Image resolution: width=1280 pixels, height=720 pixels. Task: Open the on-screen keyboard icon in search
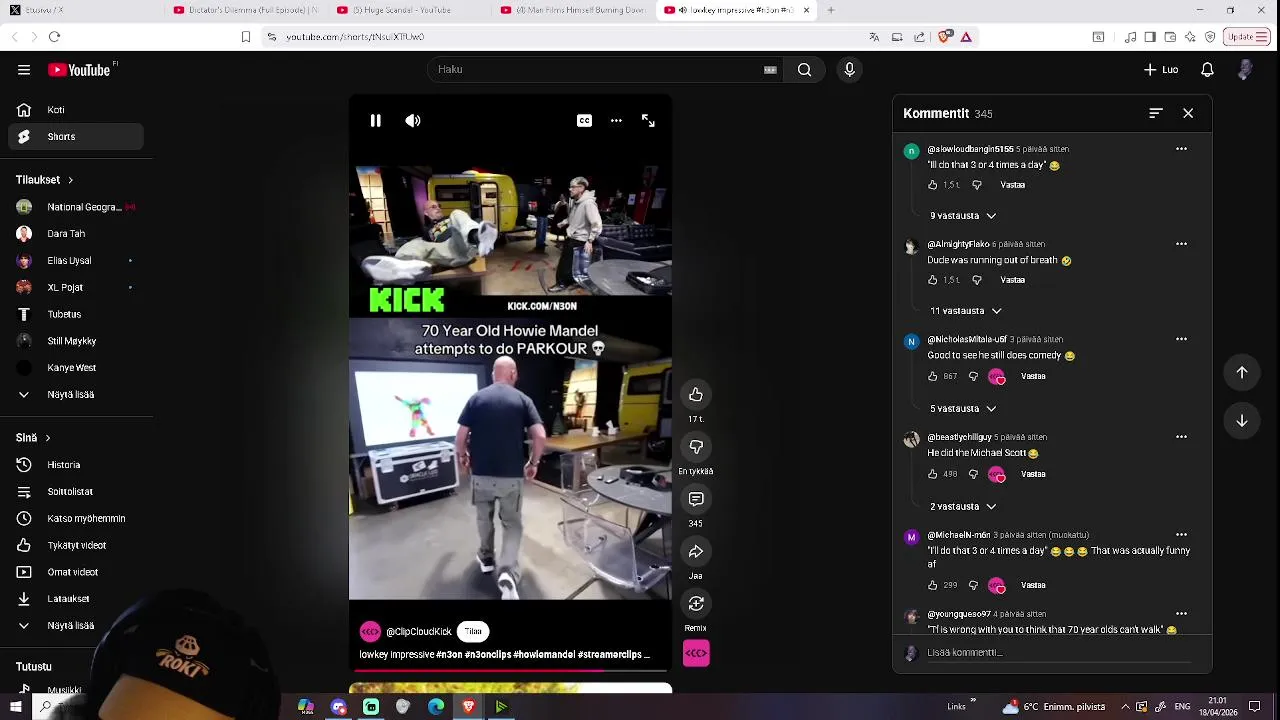[770, 70]
